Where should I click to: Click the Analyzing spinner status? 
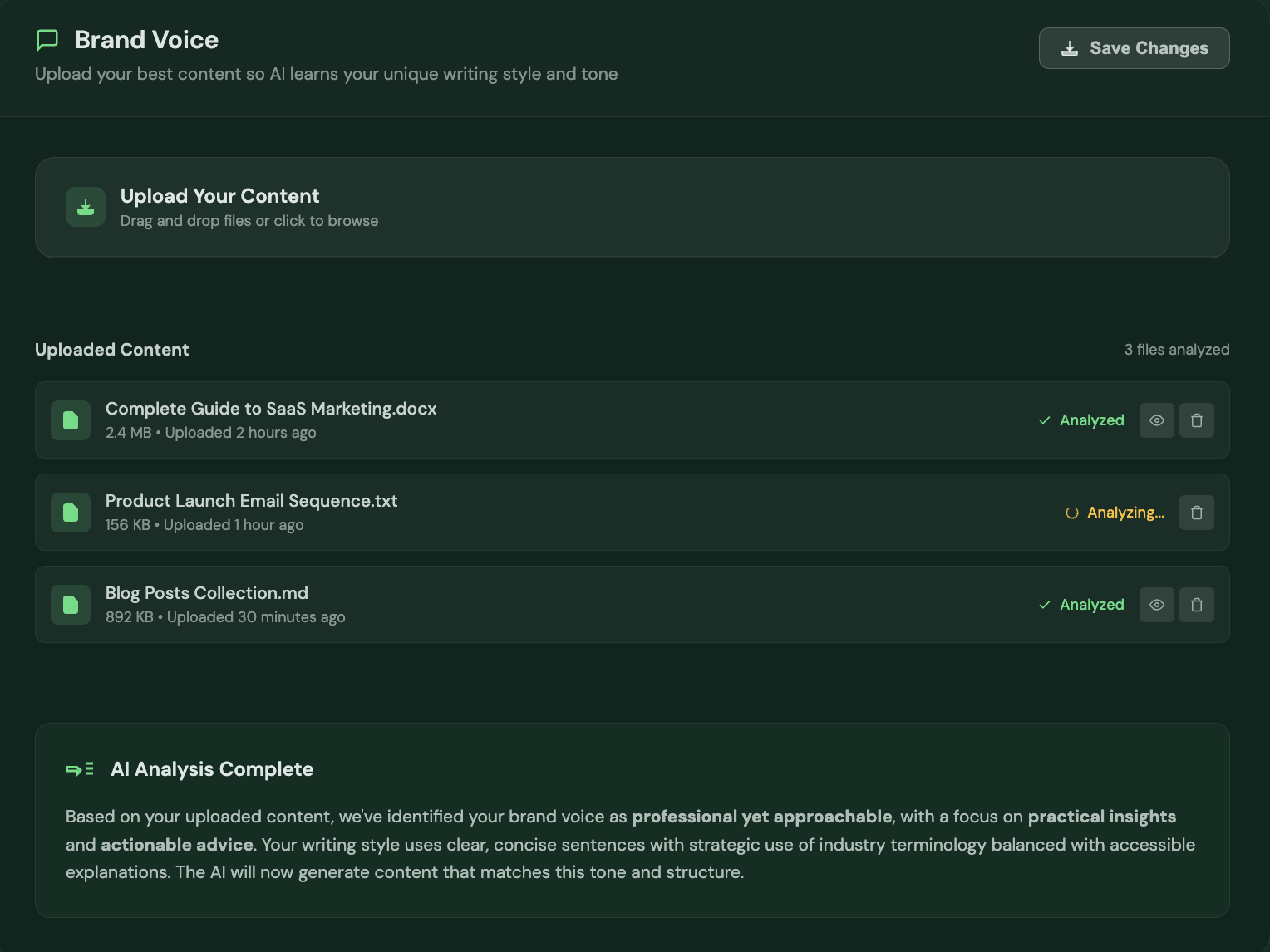click(1115, 513)
